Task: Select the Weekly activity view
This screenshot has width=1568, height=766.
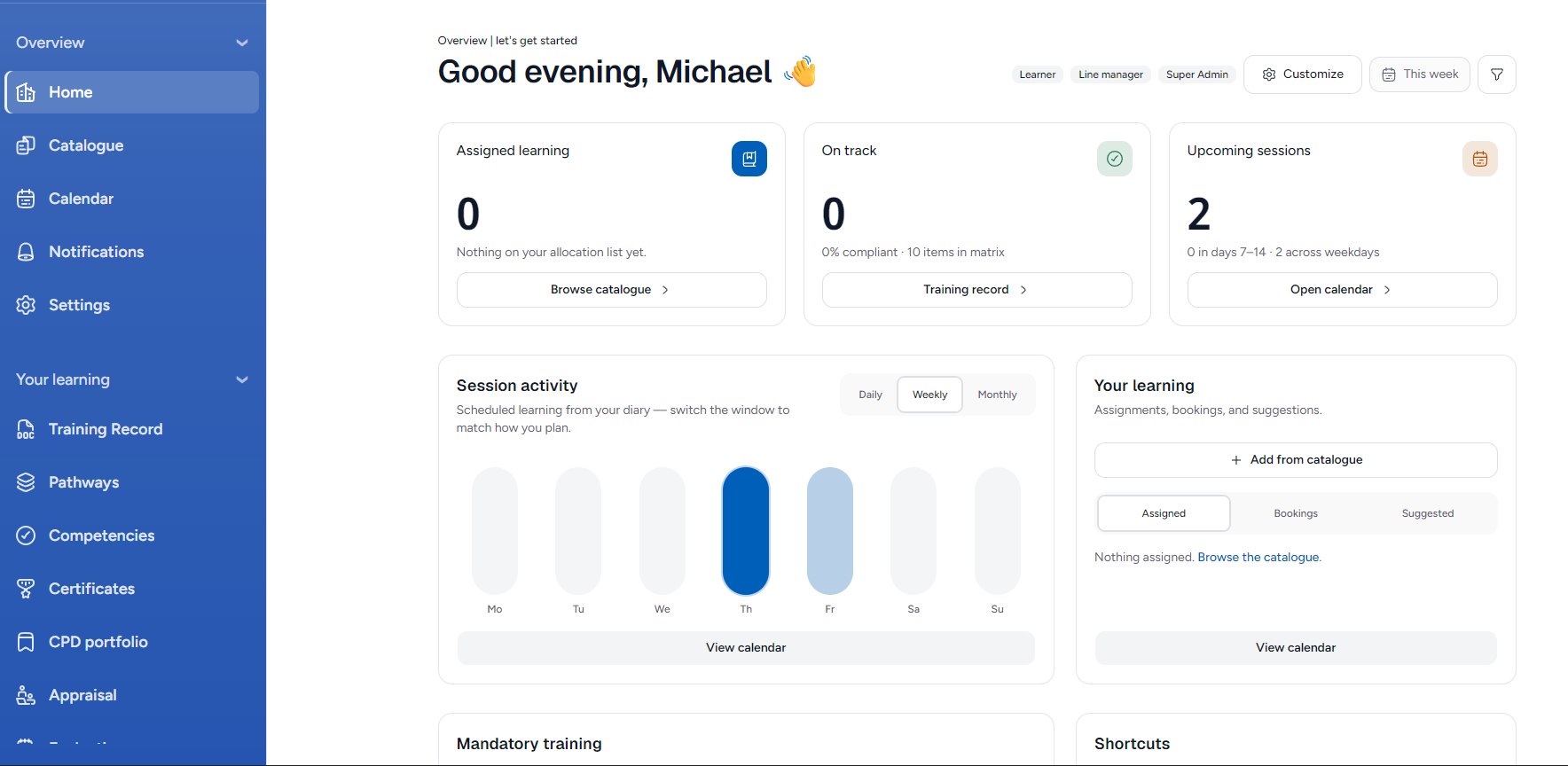Action: pos(929,395)
